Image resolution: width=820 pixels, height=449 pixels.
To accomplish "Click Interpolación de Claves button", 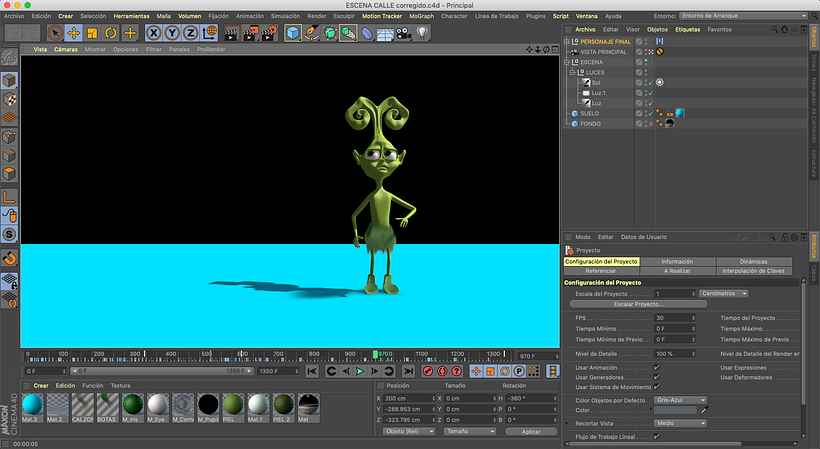I will 754,271.
